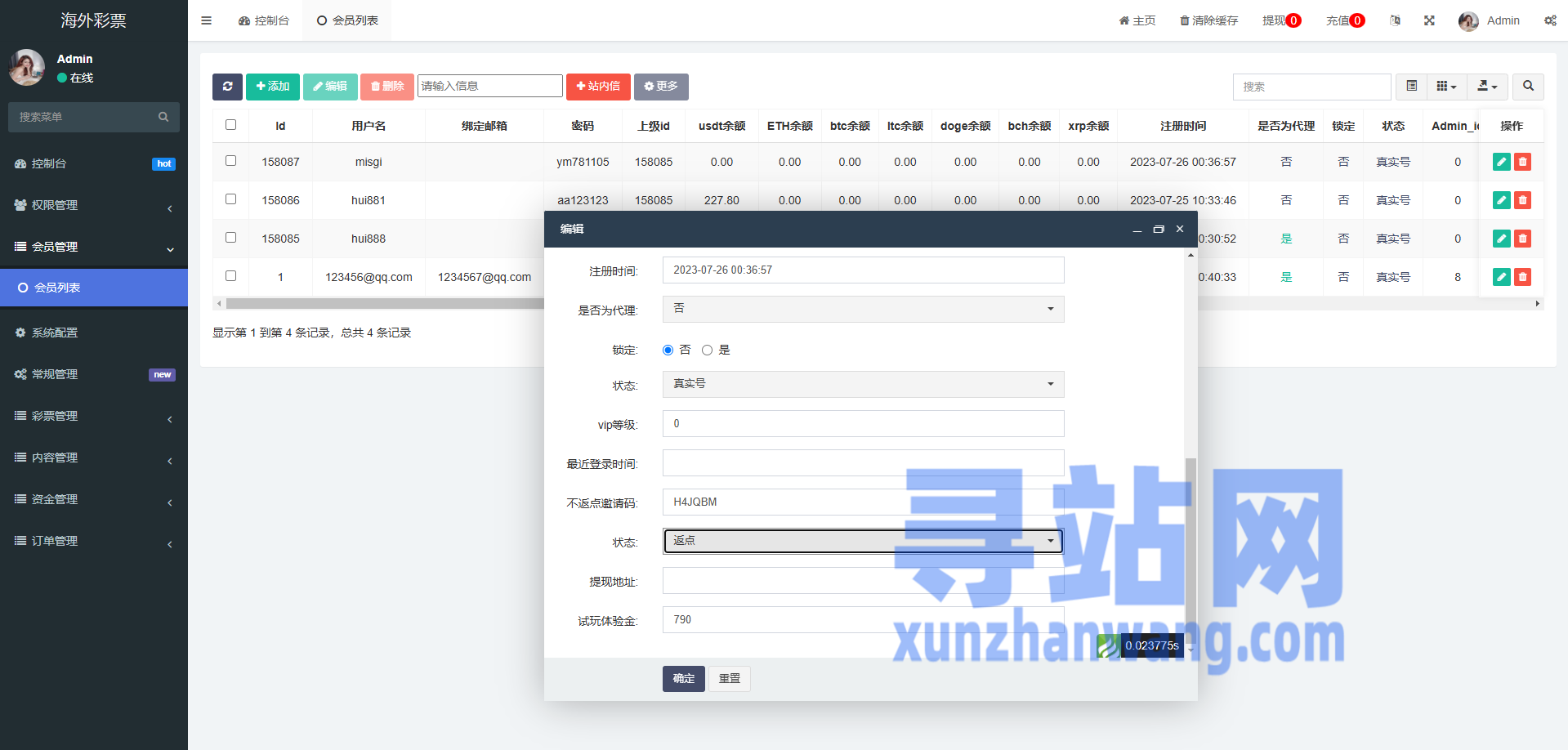Select 会员列表 in the sidebar
Screen dimensions: 1568x750
[94, 288]
